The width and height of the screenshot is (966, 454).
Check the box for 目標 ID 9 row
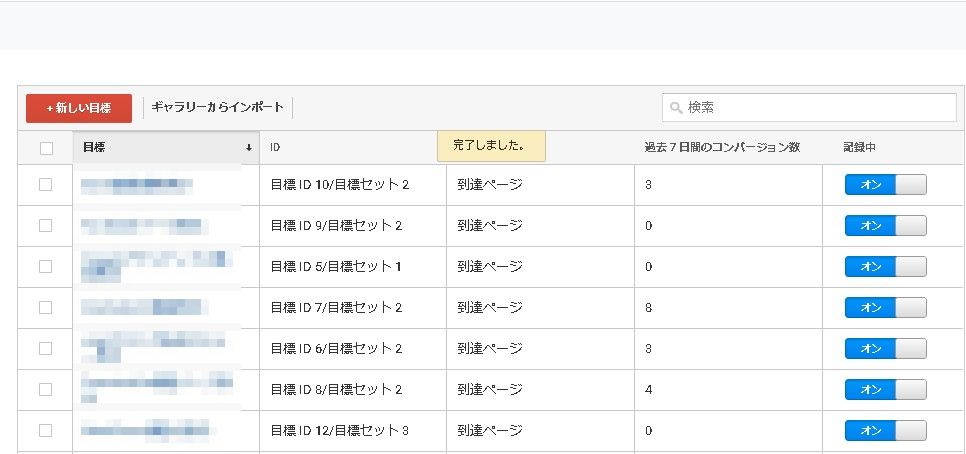coord(45,226)
